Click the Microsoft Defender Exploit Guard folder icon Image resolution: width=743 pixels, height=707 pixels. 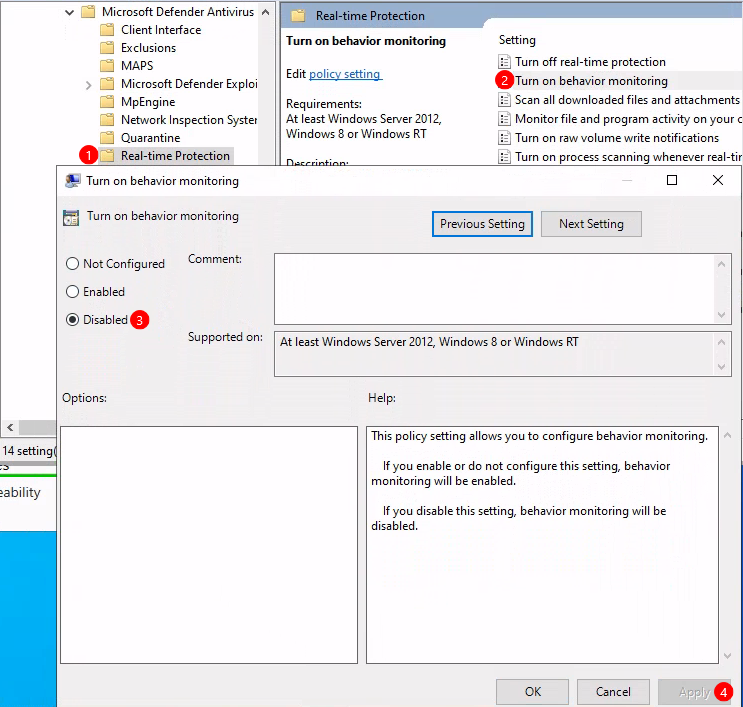click(x=107, y=83)
